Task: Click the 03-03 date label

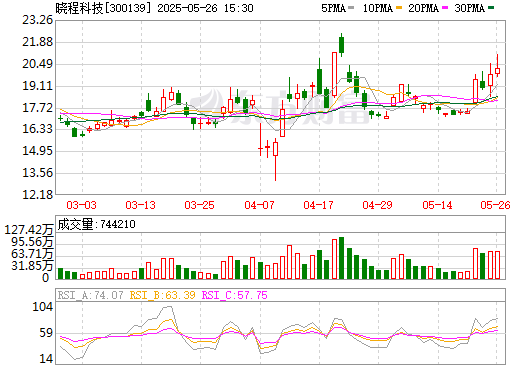Action: pyautogui.click(x=81, y=205)
